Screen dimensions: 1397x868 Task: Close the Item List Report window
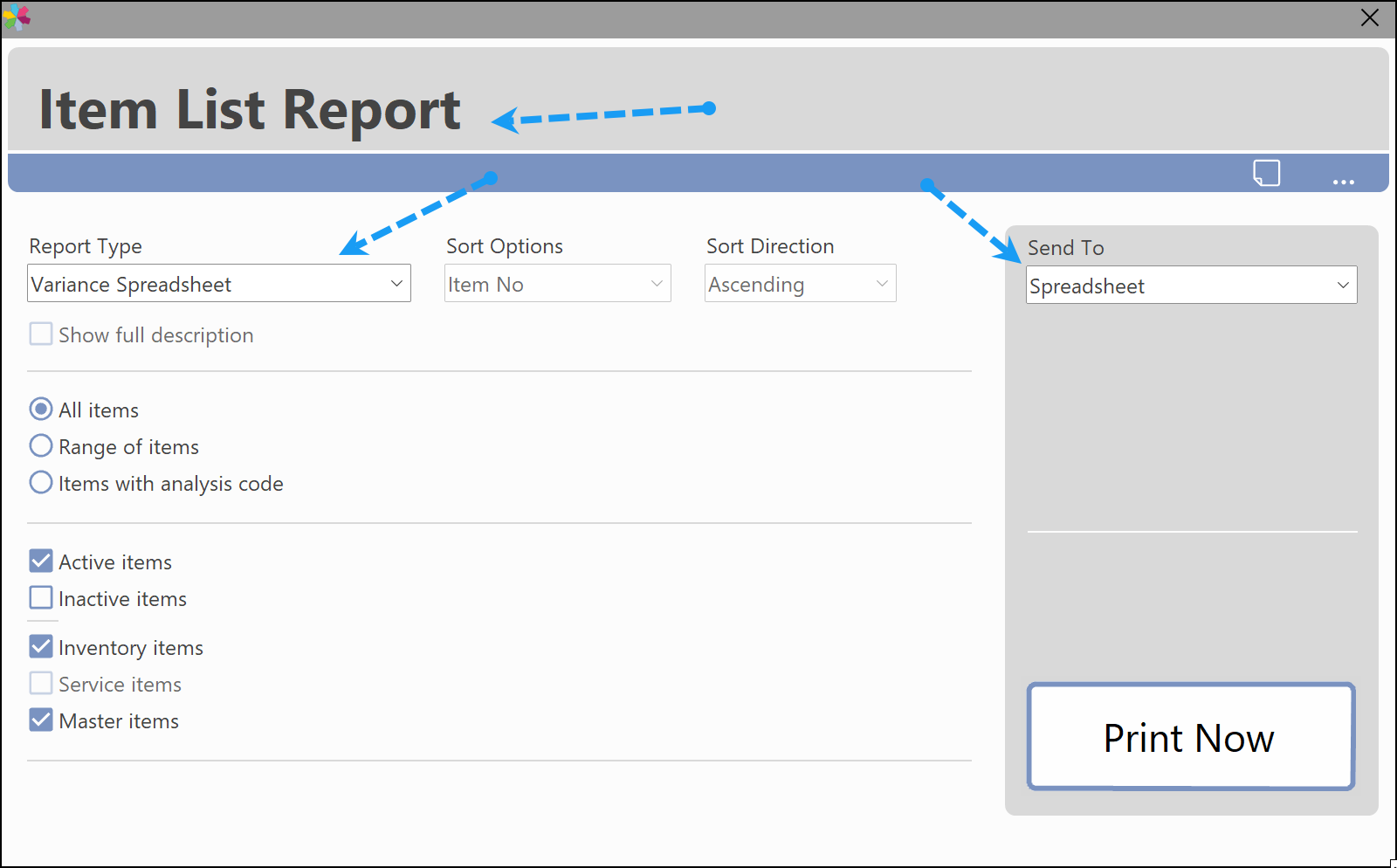pyautogui.click(x=1370, y=17)
